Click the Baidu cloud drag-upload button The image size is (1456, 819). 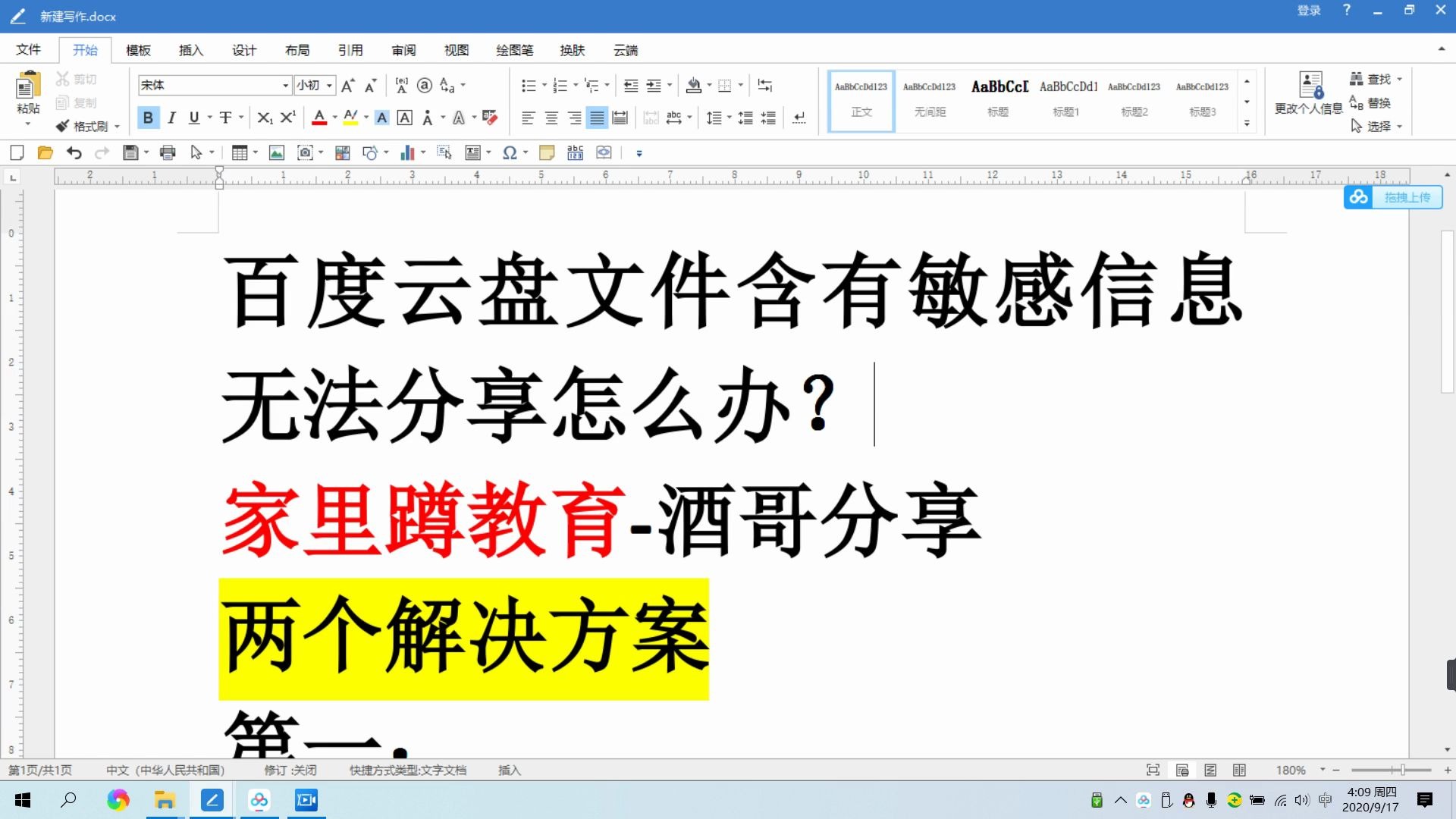click(x=1393, y=197)
